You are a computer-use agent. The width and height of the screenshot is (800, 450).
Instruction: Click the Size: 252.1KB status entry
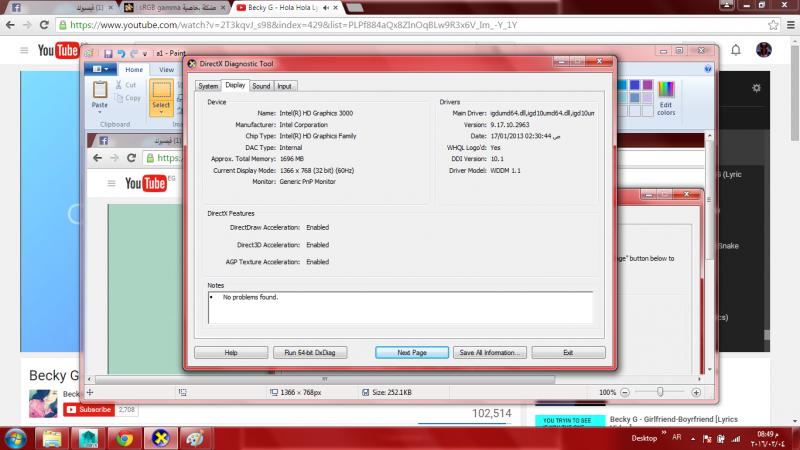[x=387, y=392]
